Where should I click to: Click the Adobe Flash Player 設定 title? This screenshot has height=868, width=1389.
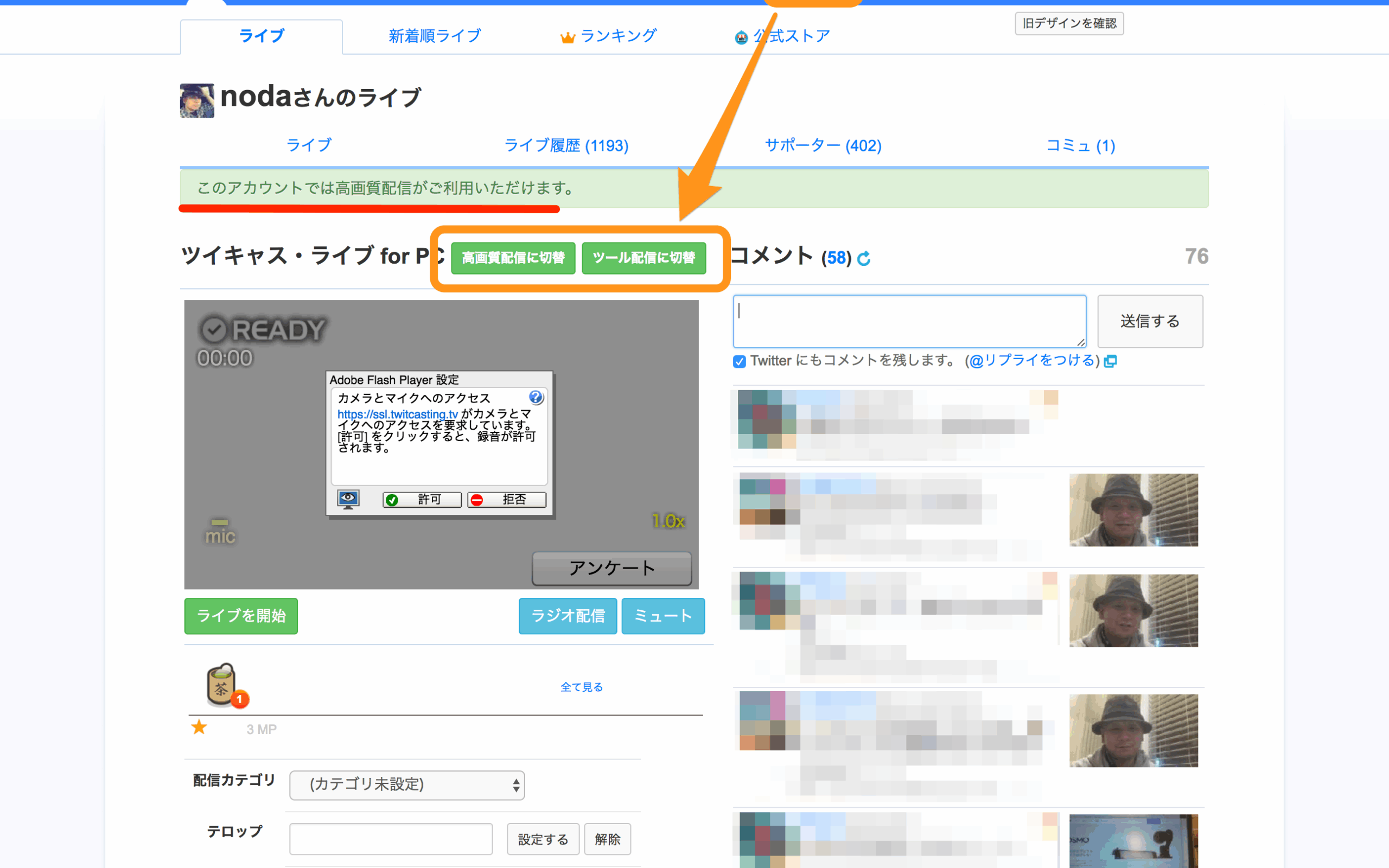coord(394,380)
